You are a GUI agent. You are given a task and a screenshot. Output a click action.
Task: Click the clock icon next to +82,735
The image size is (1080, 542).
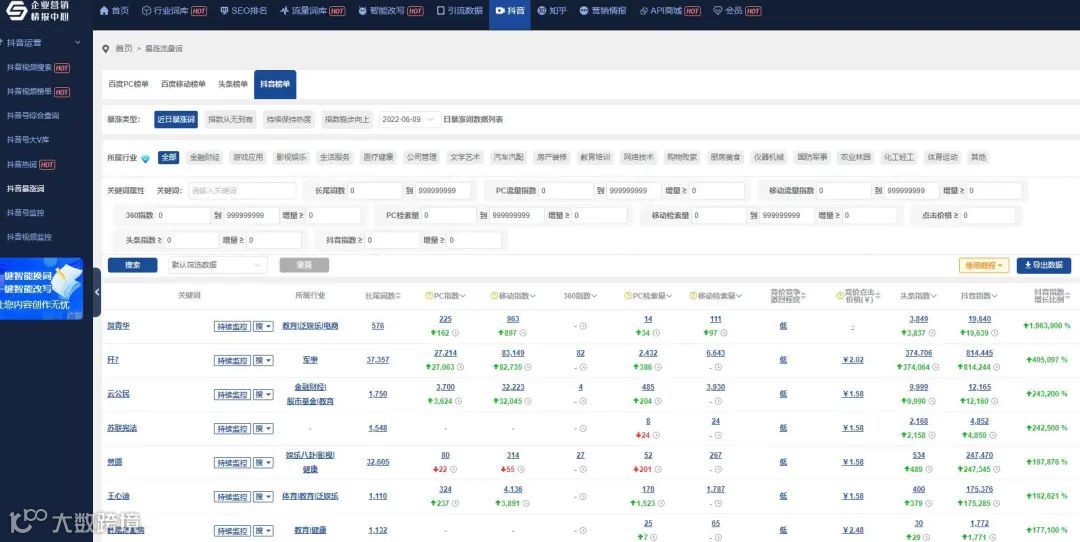point(529,367)
